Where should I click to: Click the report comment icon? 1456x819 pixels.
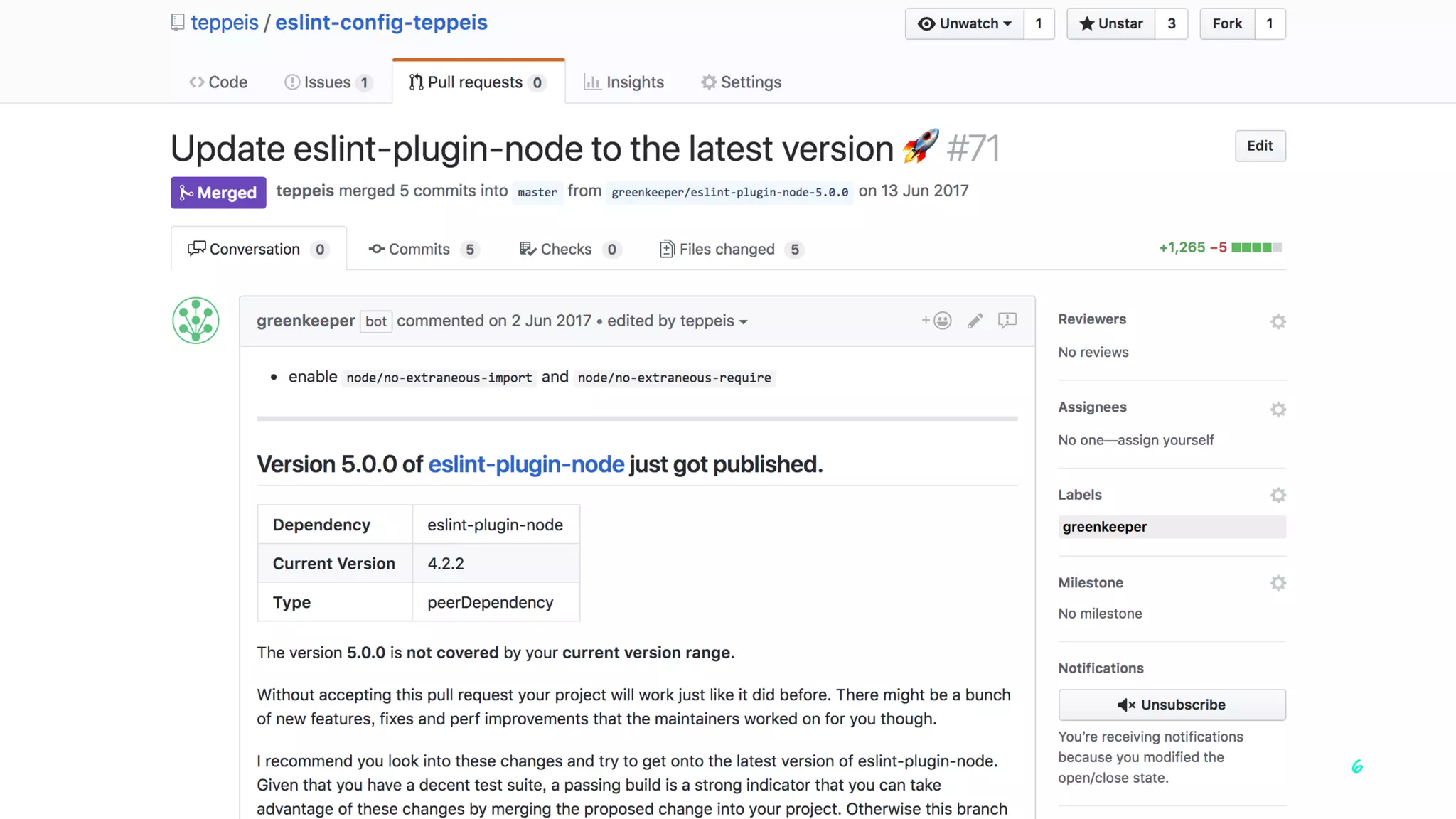[1007, 321]
